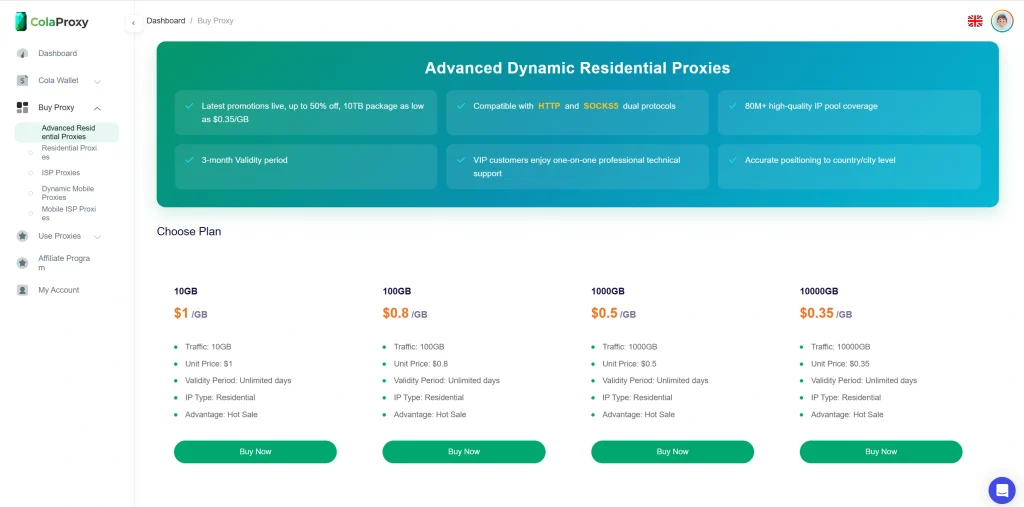
Task: Expand the Use Proxies submenu chevron
Action: tap(97, 236)
